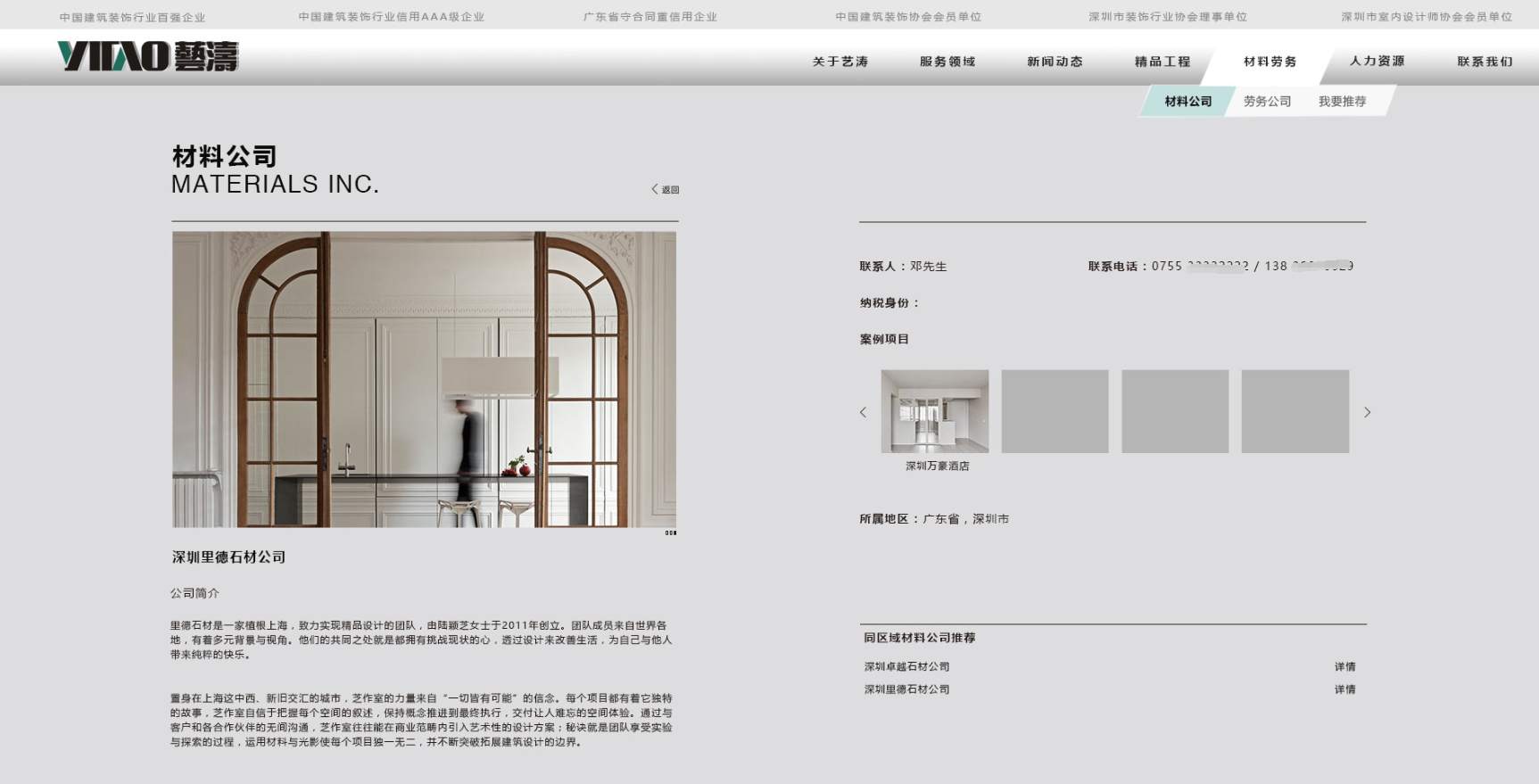The width and height of the screenshot is (1539, 784).
Task: Click the third gray case project placeholder
Action: click(1175, 411)
